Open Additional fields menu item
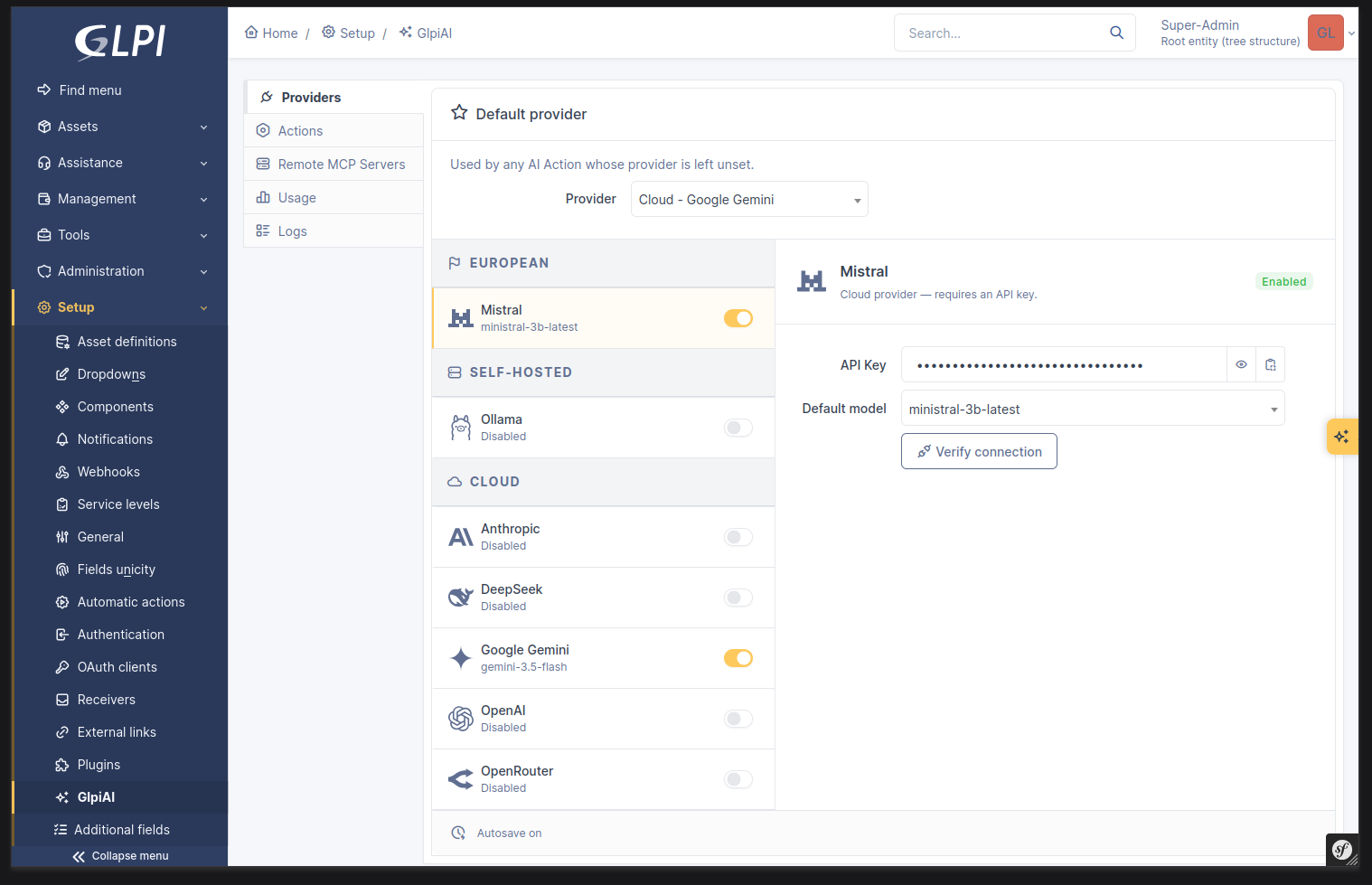 [121, 830]
